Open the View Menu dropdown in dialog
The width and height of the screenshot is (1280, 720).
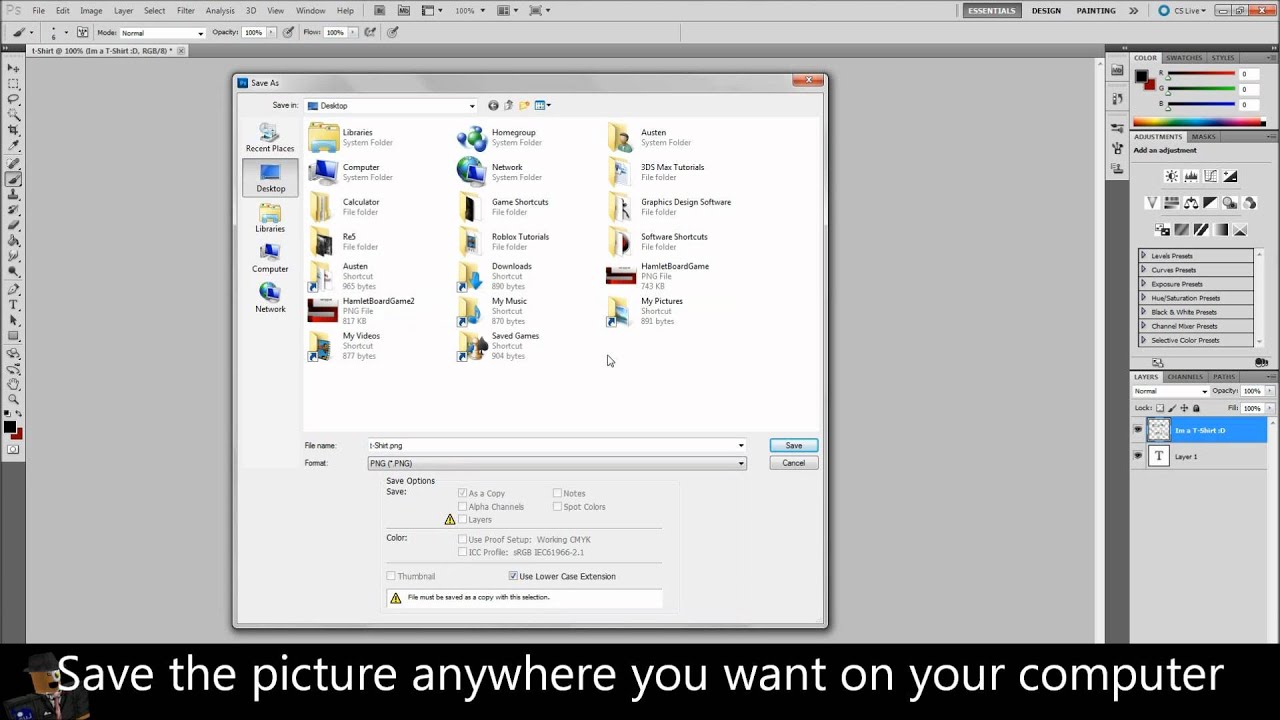(x=543, y=105)
